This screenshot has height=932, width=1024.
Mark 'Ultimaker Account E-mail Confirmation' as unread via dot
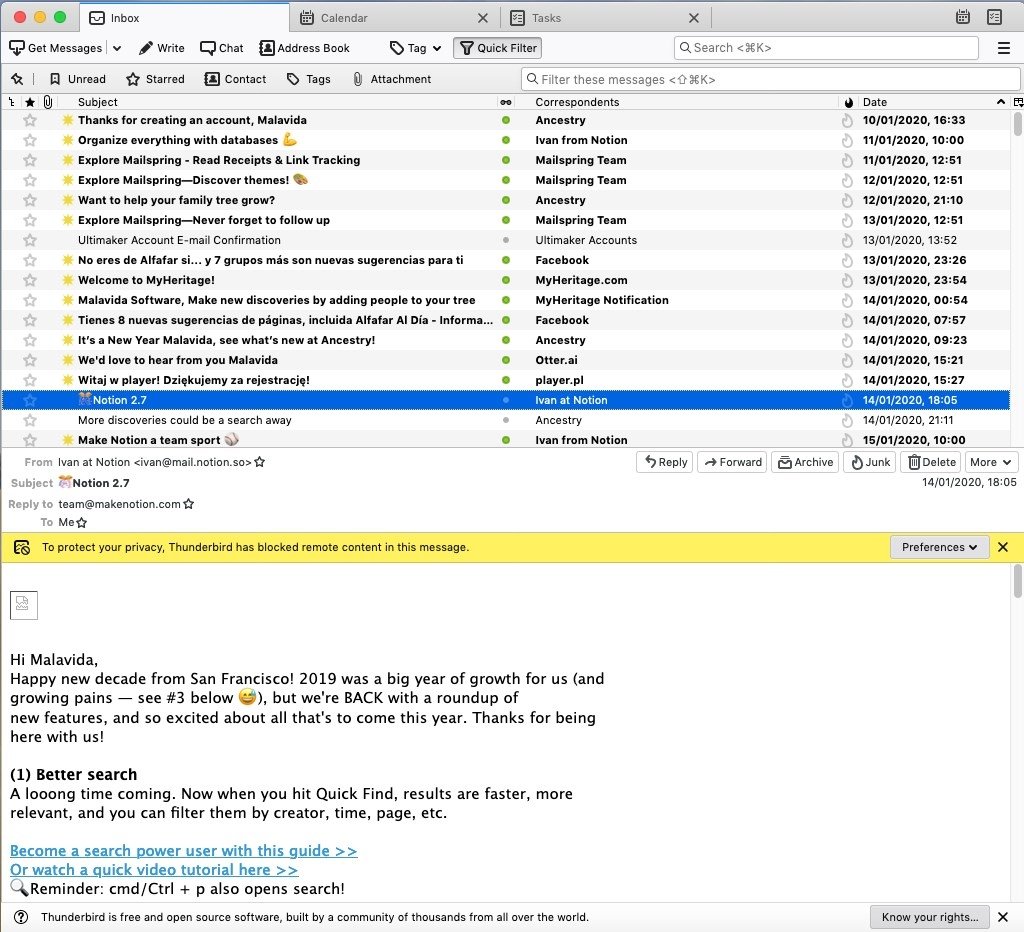[x=505, y=240]
